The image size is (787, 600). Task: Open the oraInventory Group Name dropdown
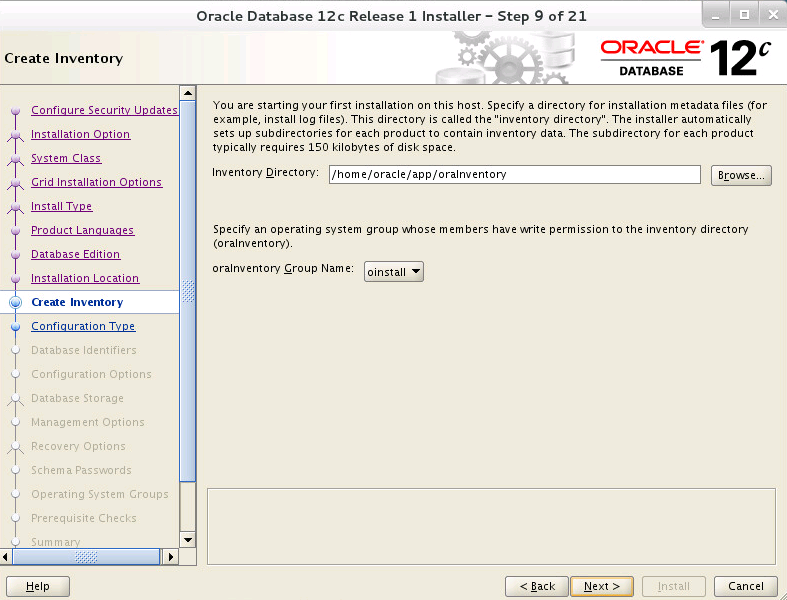[x=394, y=272]
